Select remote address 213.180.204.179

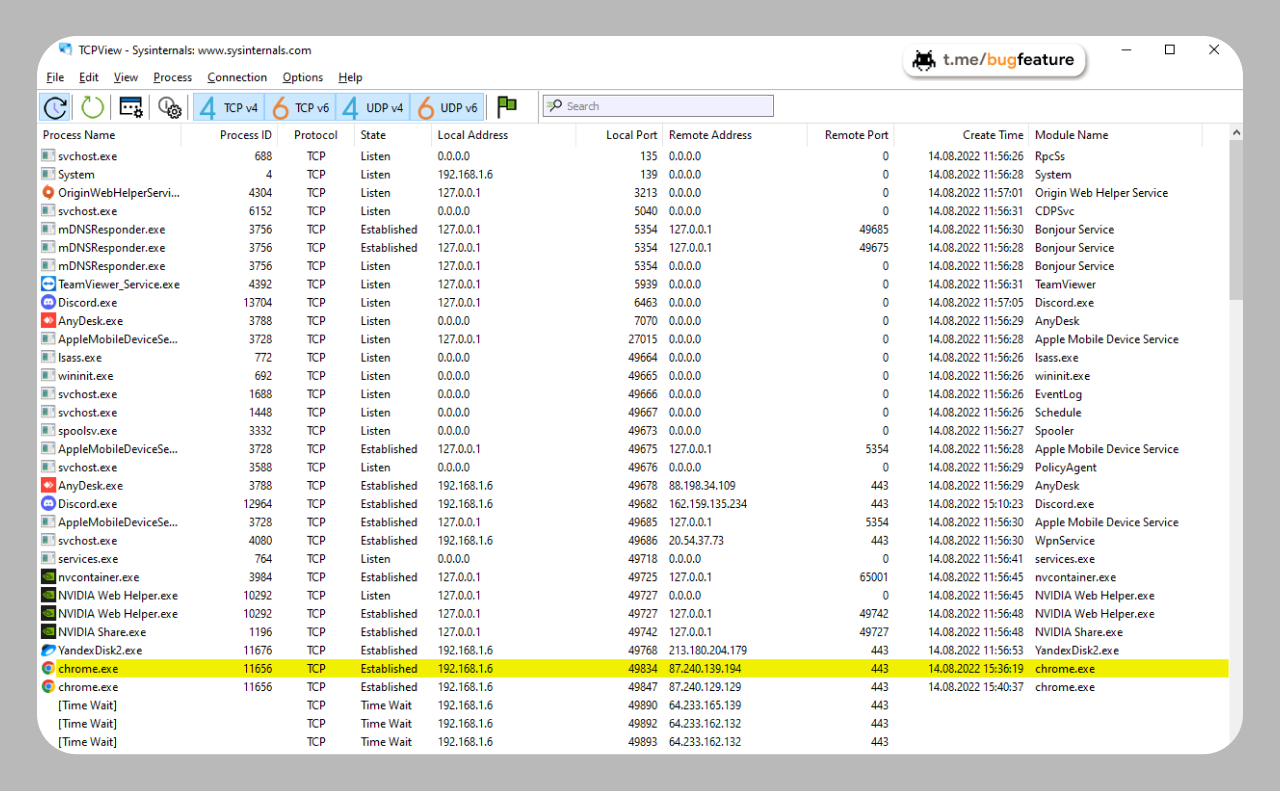coord(708,650)
